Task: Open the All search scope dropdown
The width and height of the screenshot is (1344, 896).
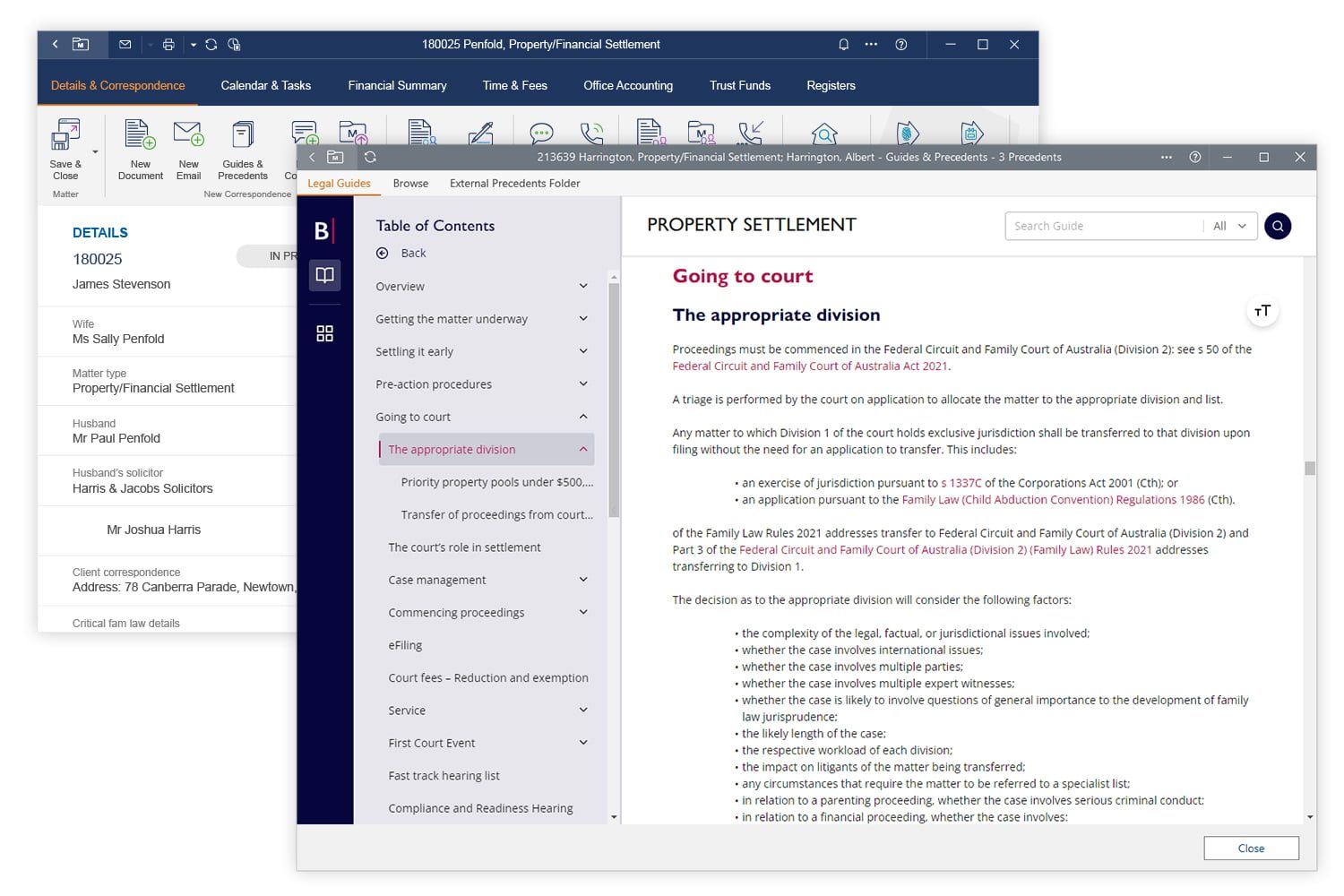Action: coord(1229,226)
